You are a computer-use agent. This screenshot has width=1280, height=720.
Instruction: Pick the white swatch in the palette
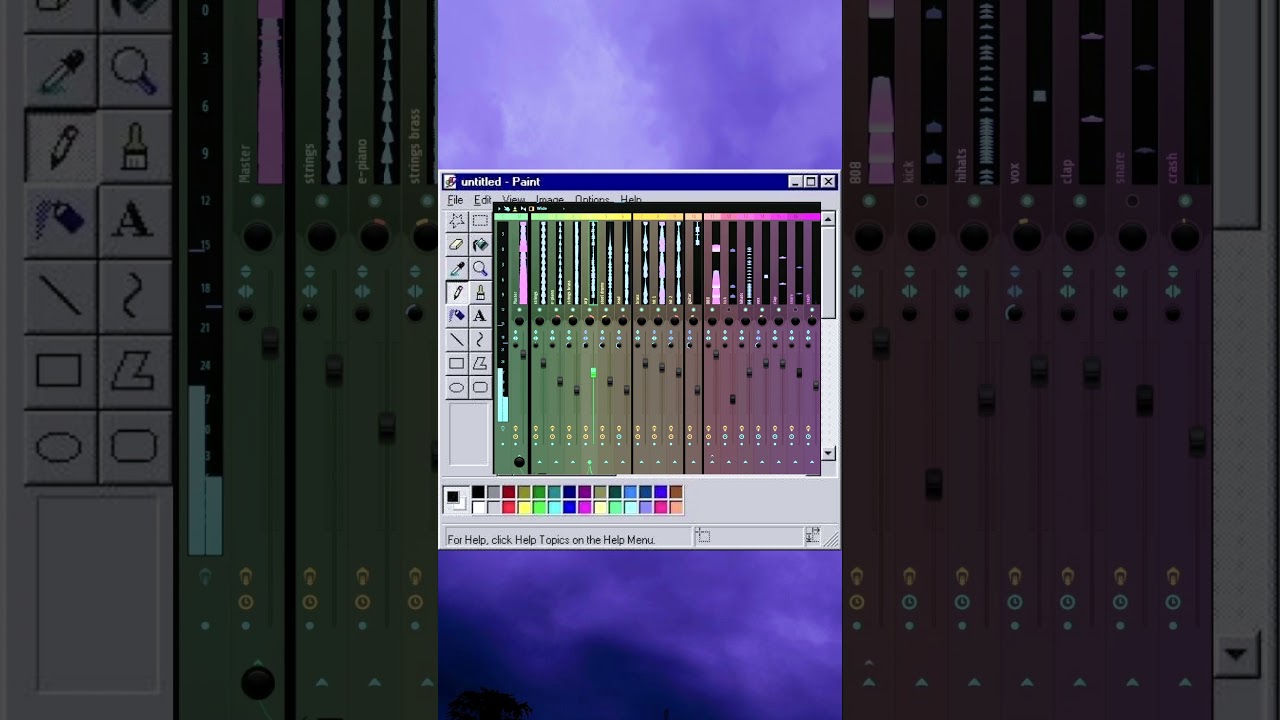click(x=478, y=507)
